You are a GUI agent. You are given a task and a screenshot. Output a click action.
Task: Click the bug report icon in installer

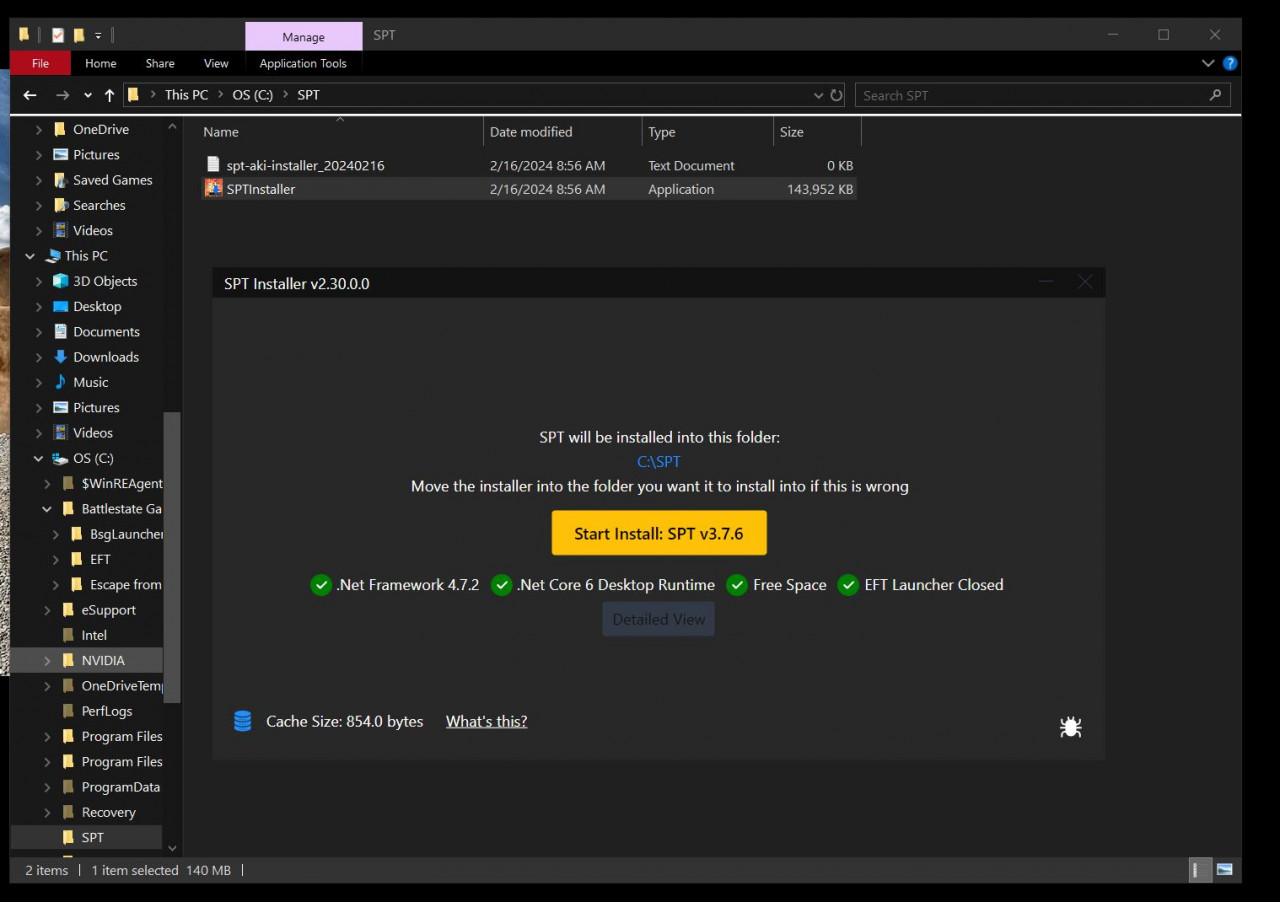(1070, 727)
